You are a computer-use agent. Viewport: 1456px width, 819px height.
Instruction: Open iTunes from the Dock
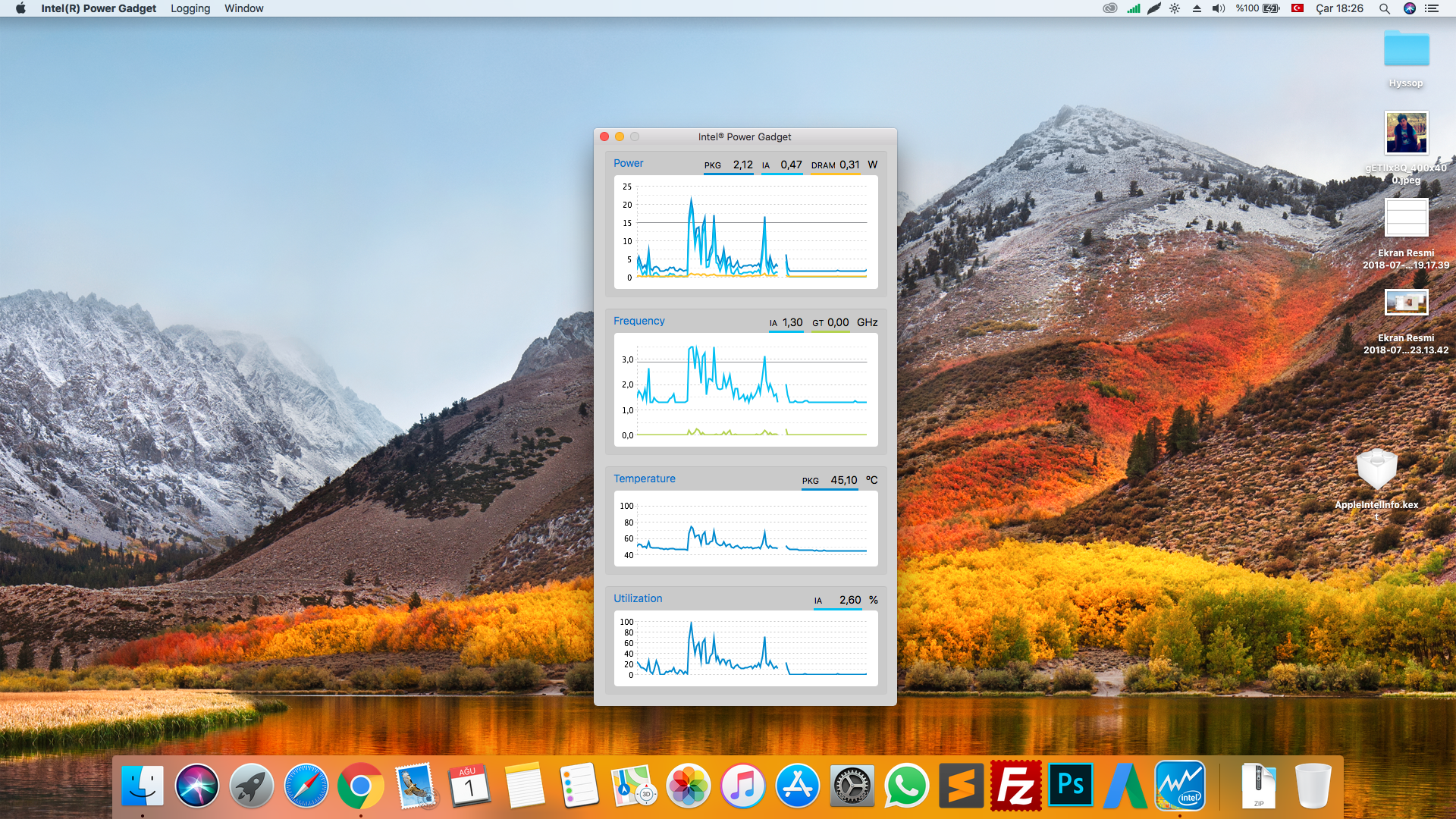(x=742, y=786)
